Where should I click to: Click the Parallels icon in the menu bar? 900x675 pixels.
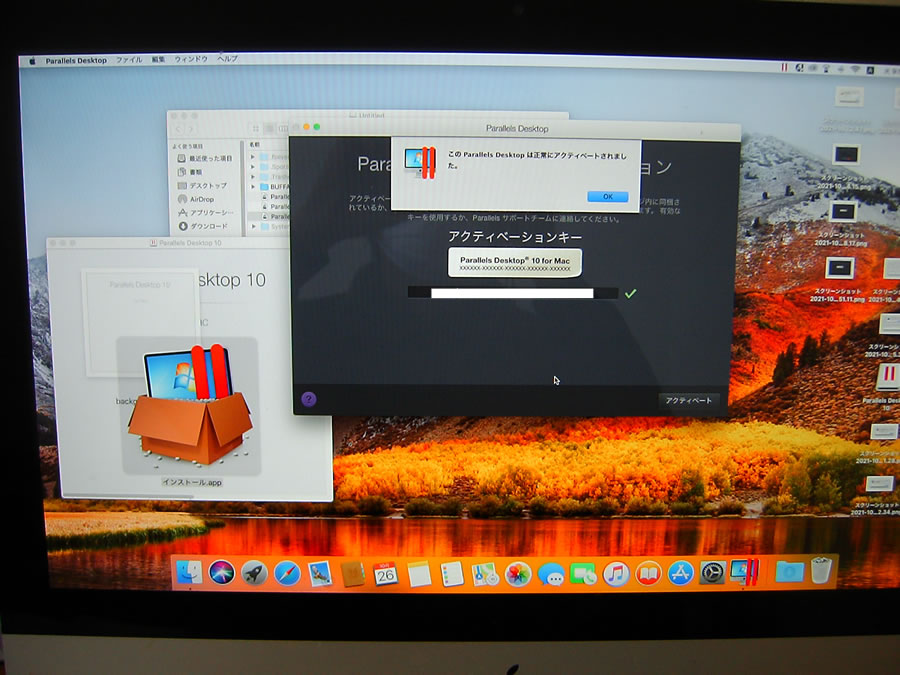pyautogui.click(x=783, y=68)
